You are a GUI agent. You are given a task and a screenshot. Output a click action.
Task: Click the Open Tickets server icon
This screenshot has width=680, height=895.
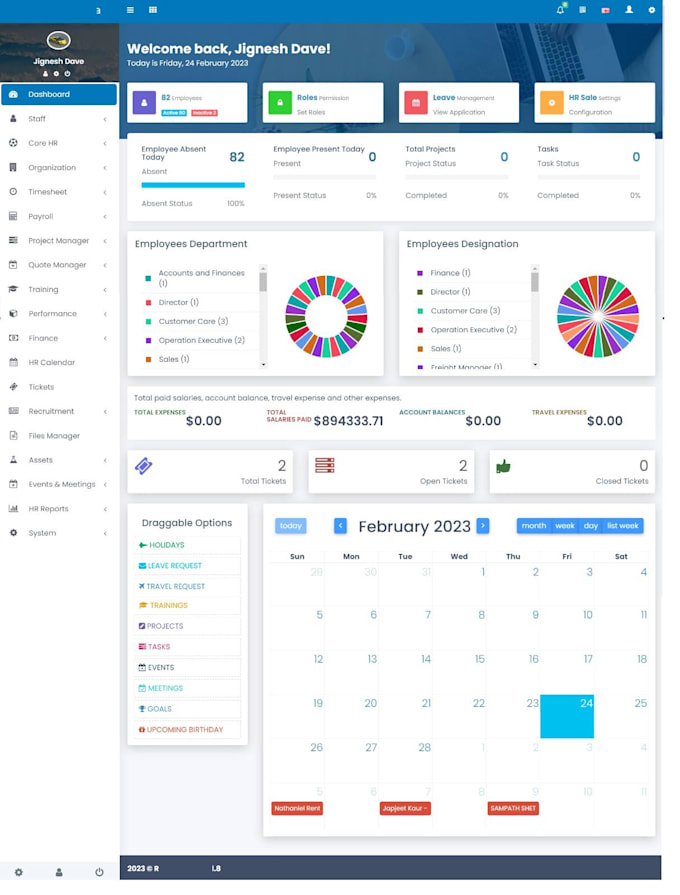click(x=324, y=465)
